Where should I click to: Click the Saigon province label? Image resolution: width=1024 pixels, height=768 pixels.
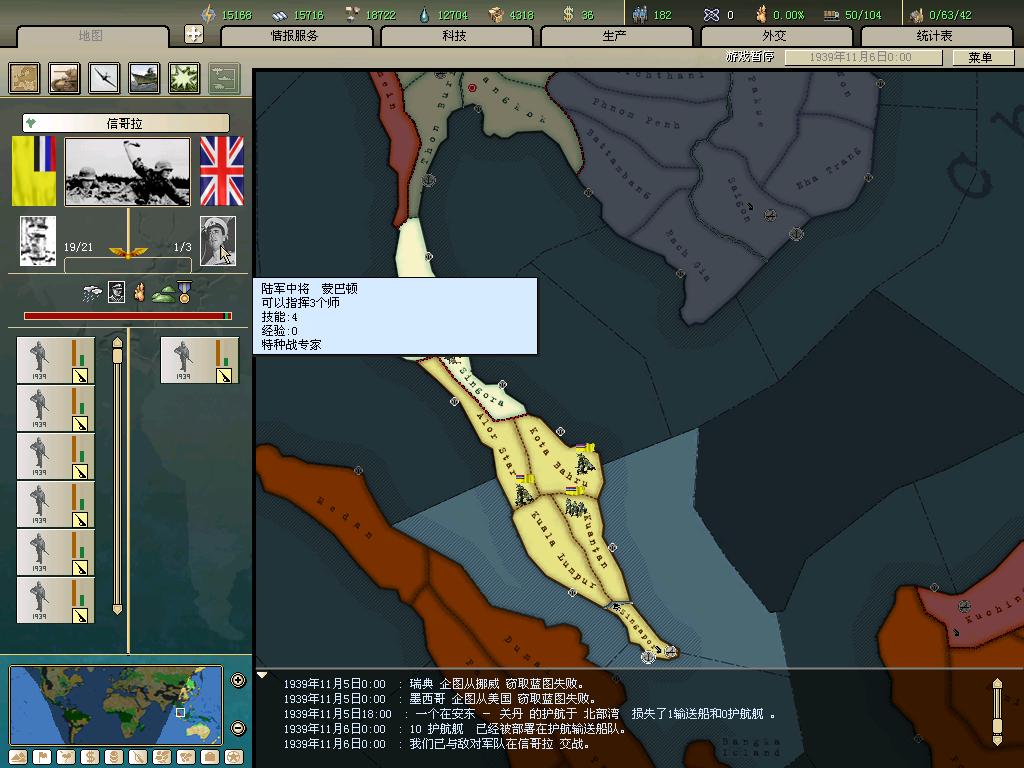[x=741, y=200]
